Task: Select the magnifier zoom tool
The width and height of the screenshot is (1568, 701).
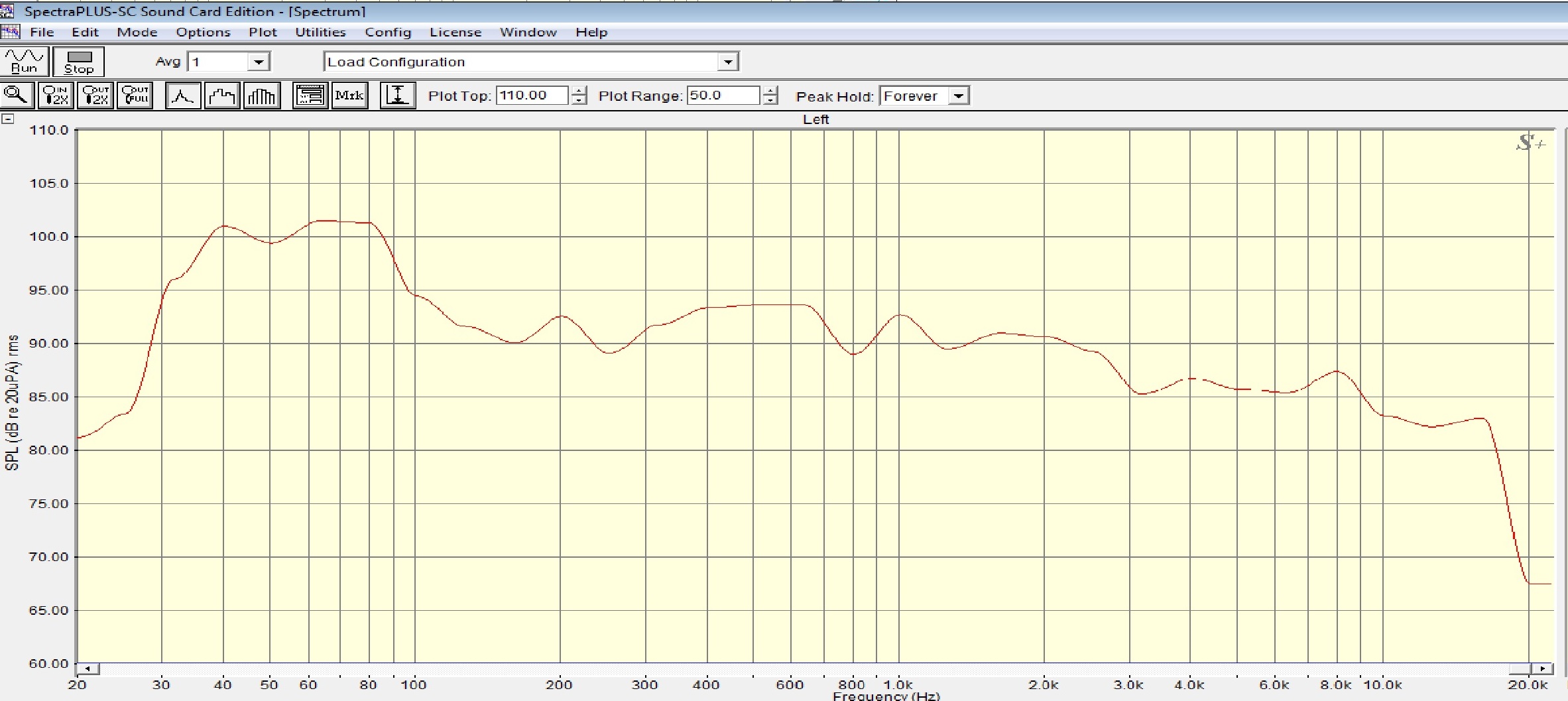Action: pos(17,96)
